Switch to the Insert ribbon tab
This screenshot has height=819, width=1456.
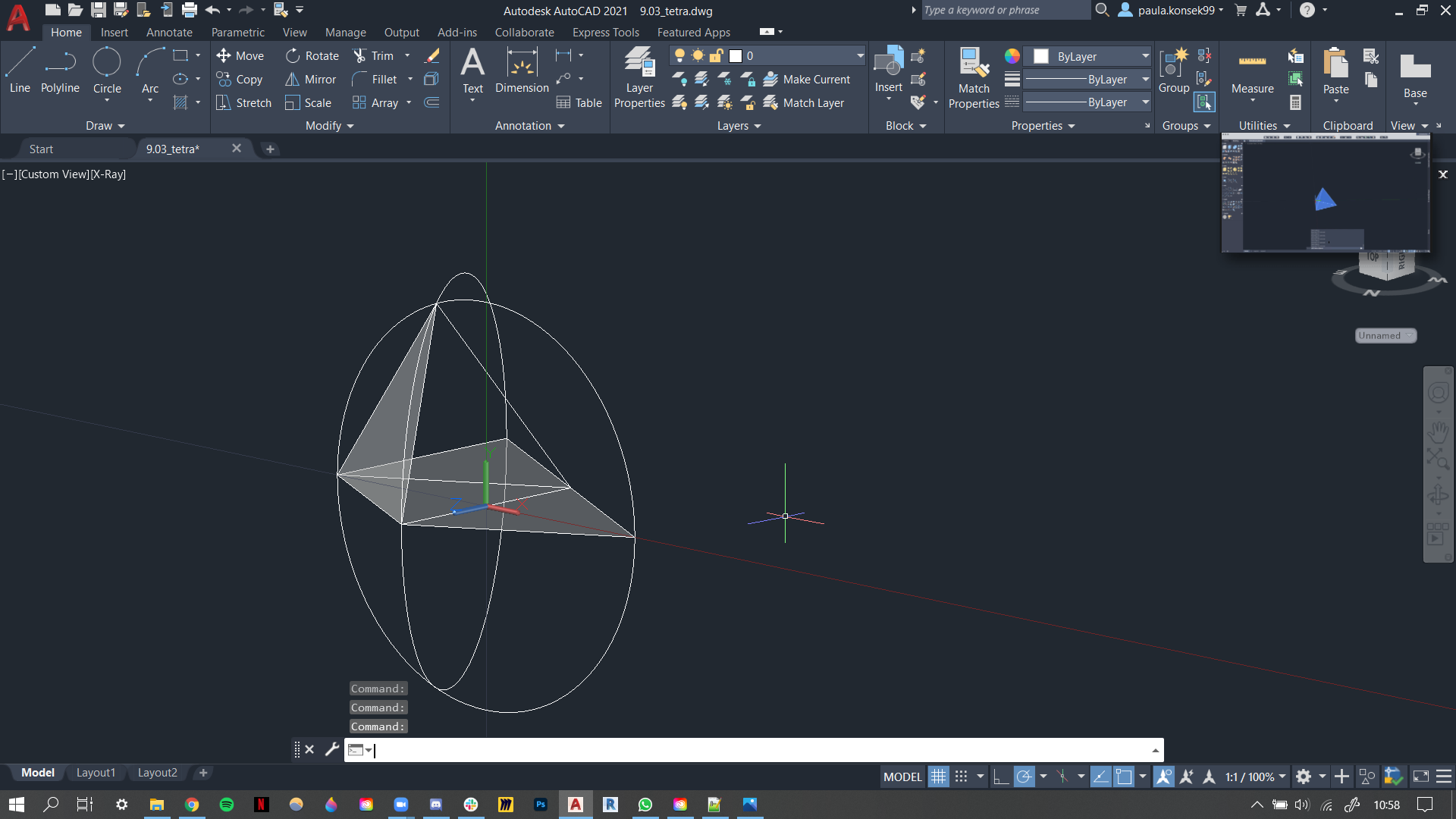pyautogui.click(x=115, y=33)
